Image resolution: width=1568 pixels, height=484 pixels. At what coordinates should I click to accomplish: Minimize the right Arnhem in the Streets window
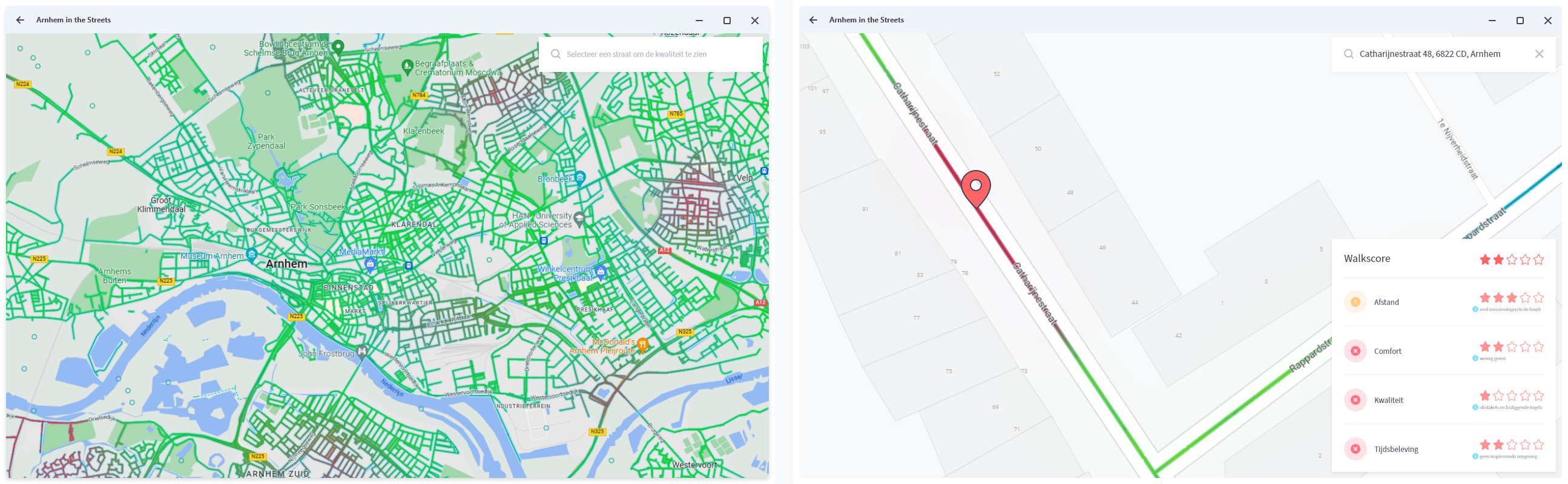tap(1491, 20)
